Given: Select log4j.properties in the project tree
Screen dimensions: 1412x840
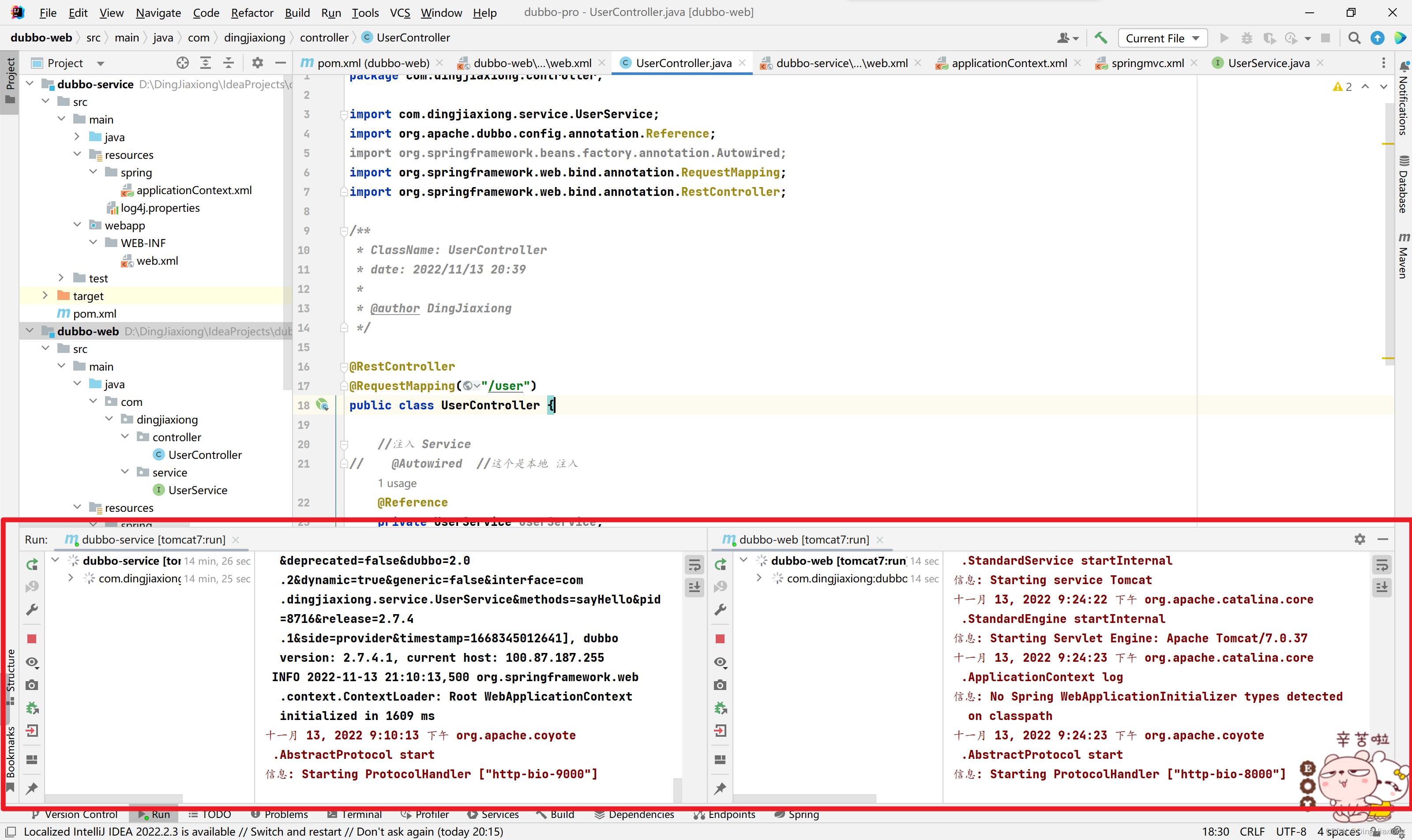Looking at the screenshot, I should pyautogui.click(x=160, y=207).
